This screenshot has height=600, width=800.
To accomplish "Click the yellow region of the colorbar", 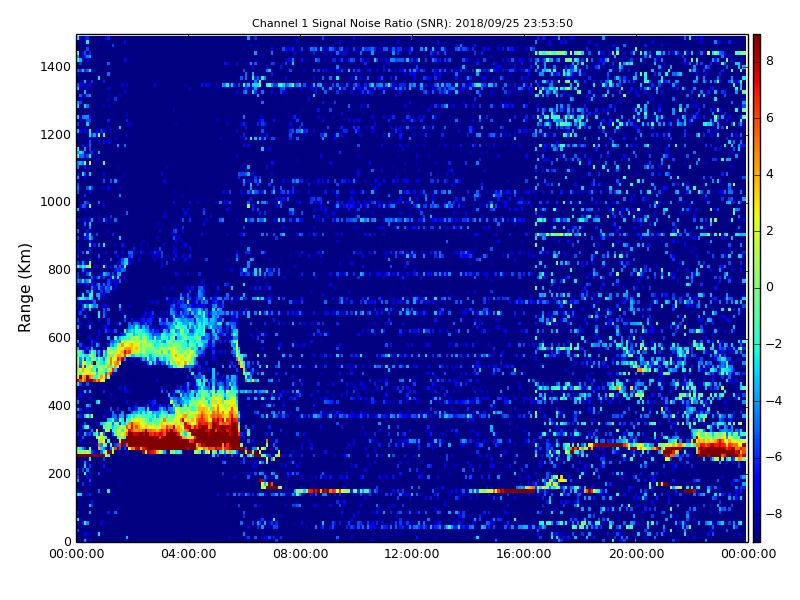I will pos(757,209).
